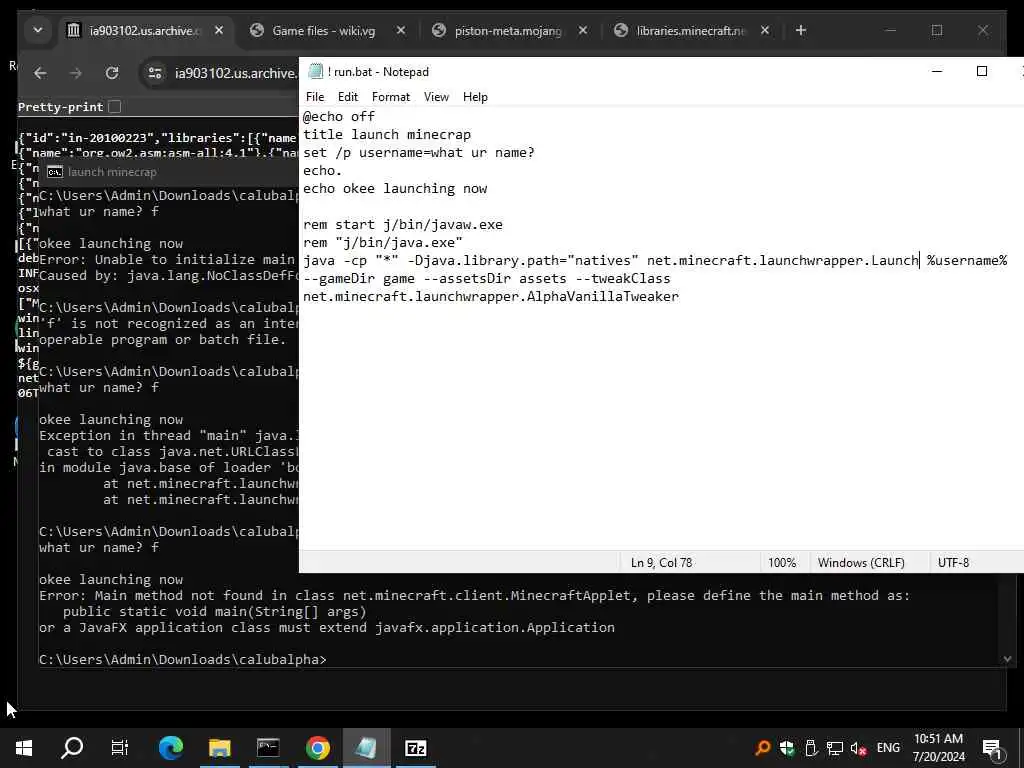
Task: Open Windows Security tray icon
Action: click(787, 748)
